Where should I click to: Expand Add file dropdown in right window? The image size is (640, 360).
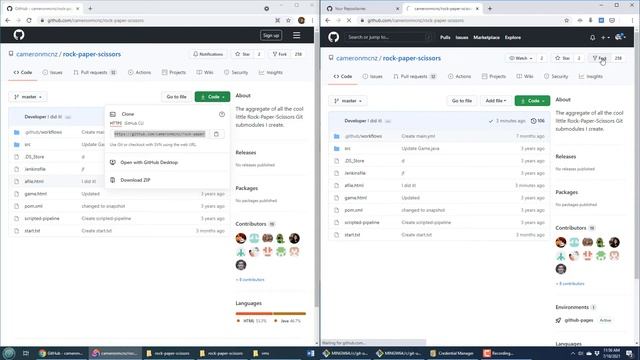496,101
